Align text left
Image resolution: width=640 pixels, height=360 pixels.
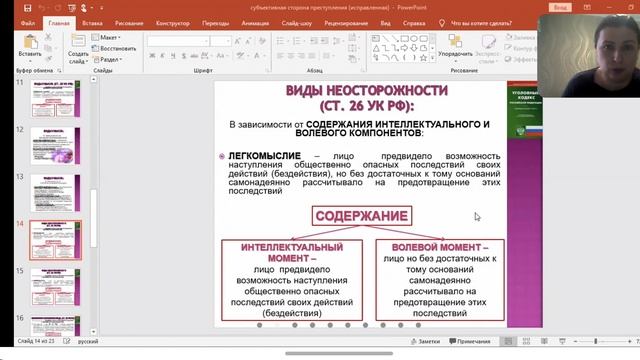pos(280,56)
